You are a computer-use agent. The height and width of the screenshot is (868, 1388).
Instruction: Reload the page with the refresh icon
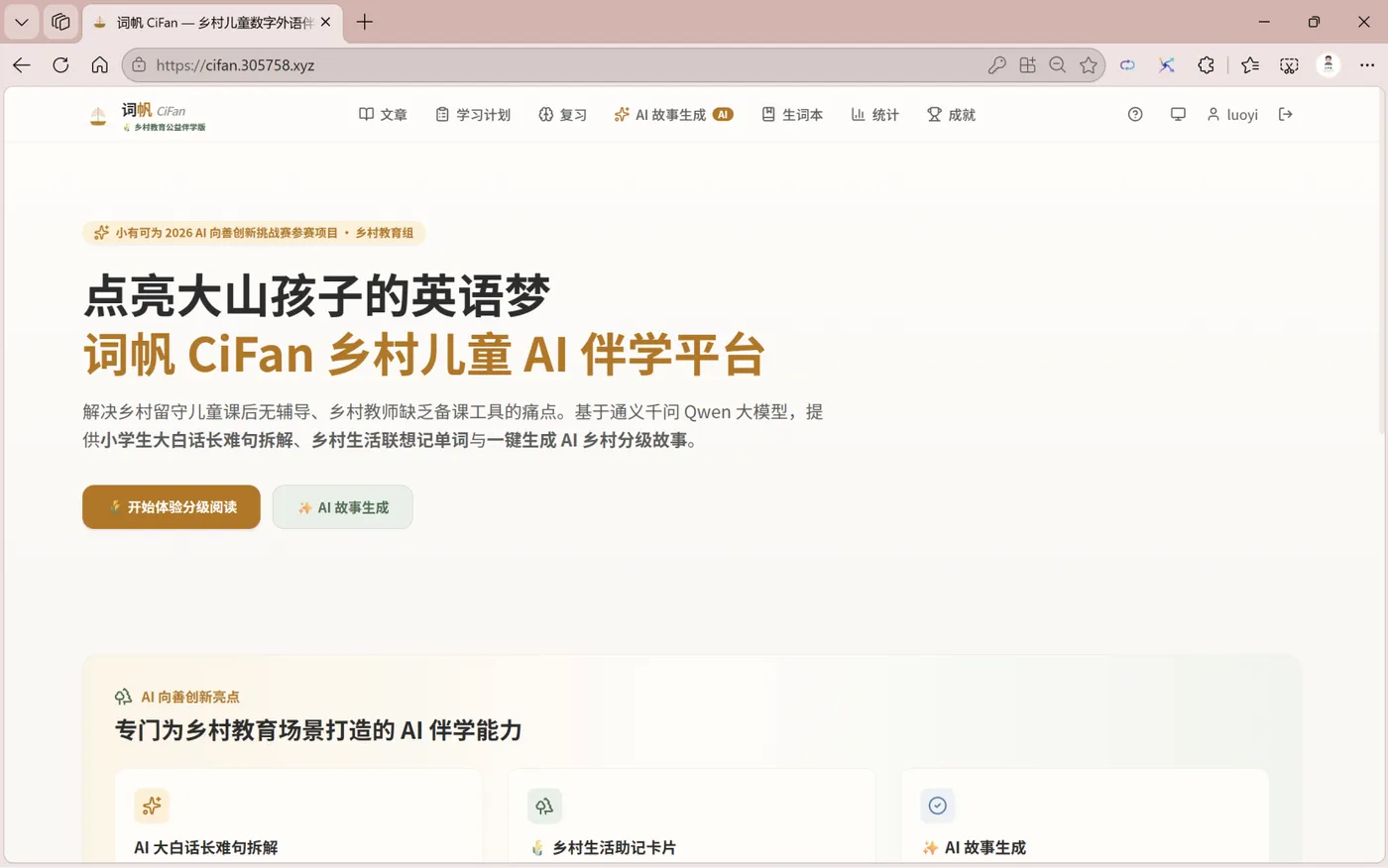pyautogui.click(x=60, y=65)
